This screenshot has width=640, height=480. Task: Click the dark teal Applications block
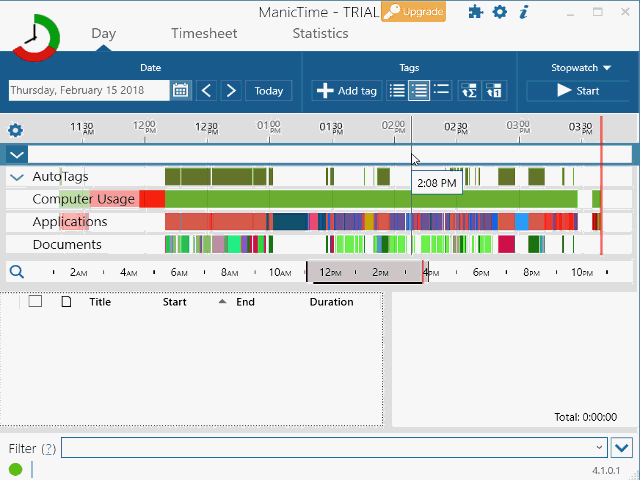tap(290, 222)
